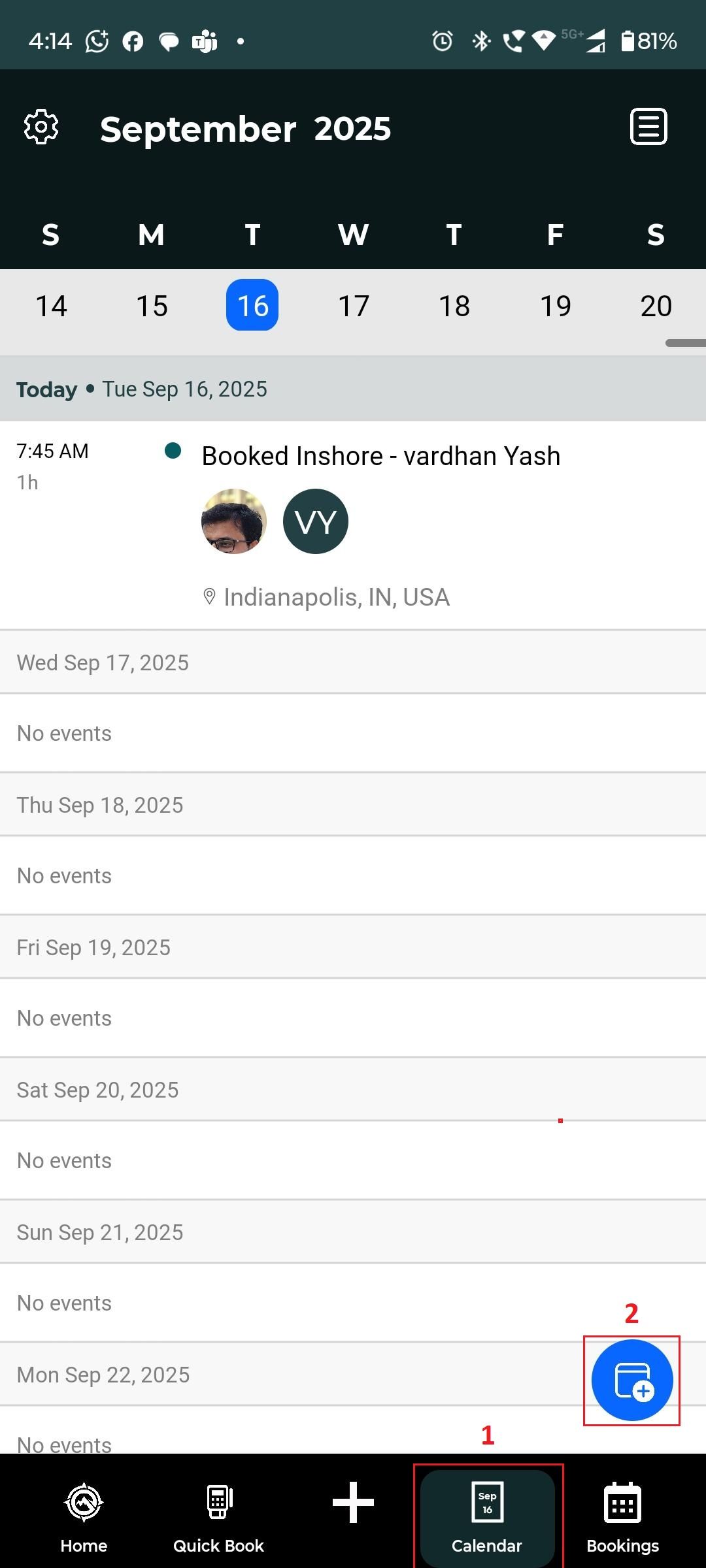Select date 14 in the week strip
706x1568 pixels.
click(x=51, y=306)
